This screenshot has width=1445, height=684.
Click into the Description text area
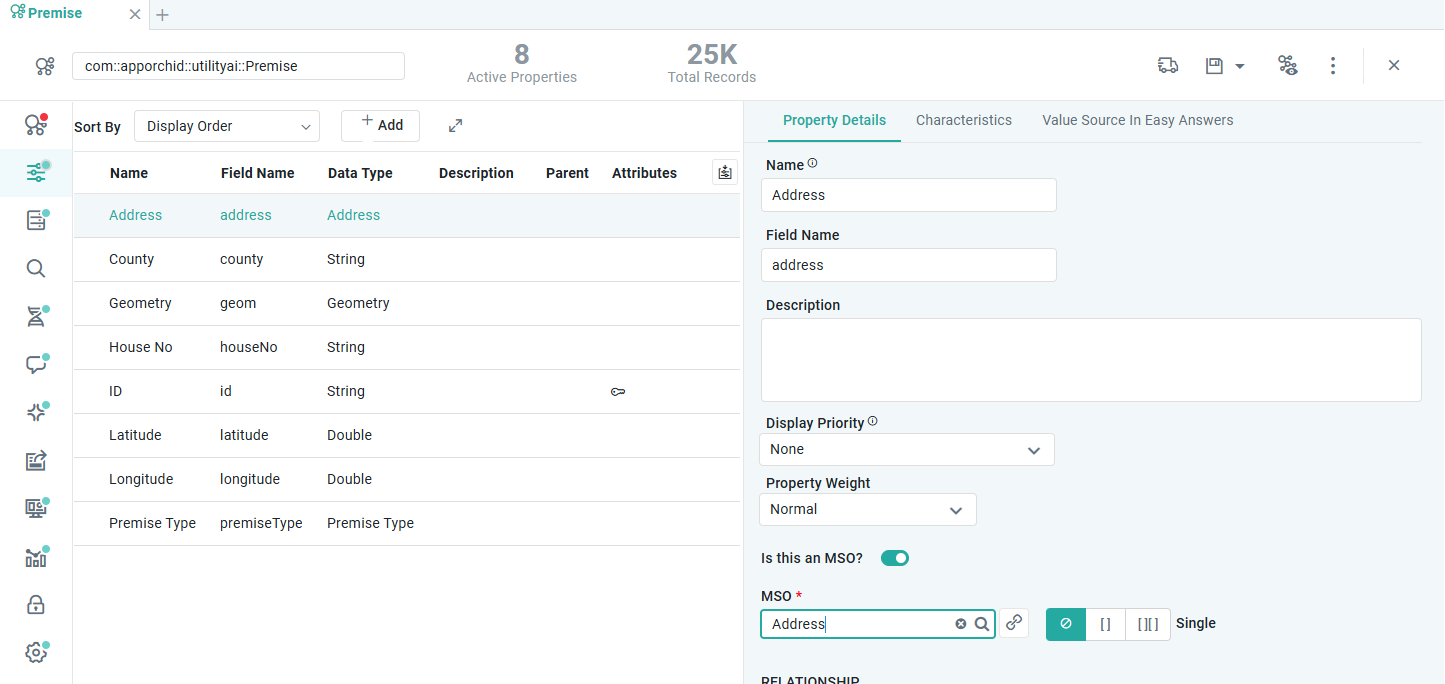1090,360
